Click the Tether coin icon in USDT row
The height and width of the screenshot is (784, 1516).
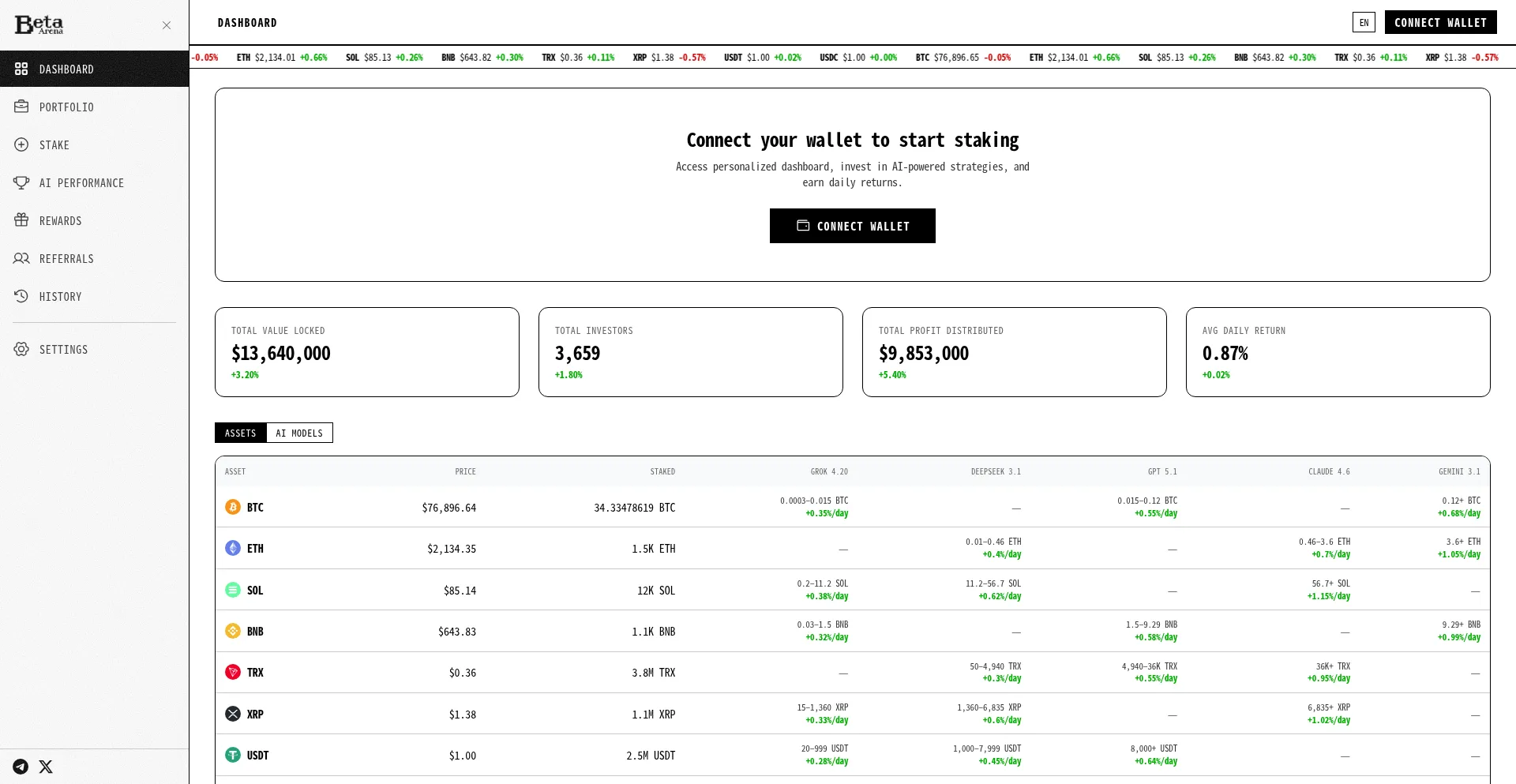point(233,755)
